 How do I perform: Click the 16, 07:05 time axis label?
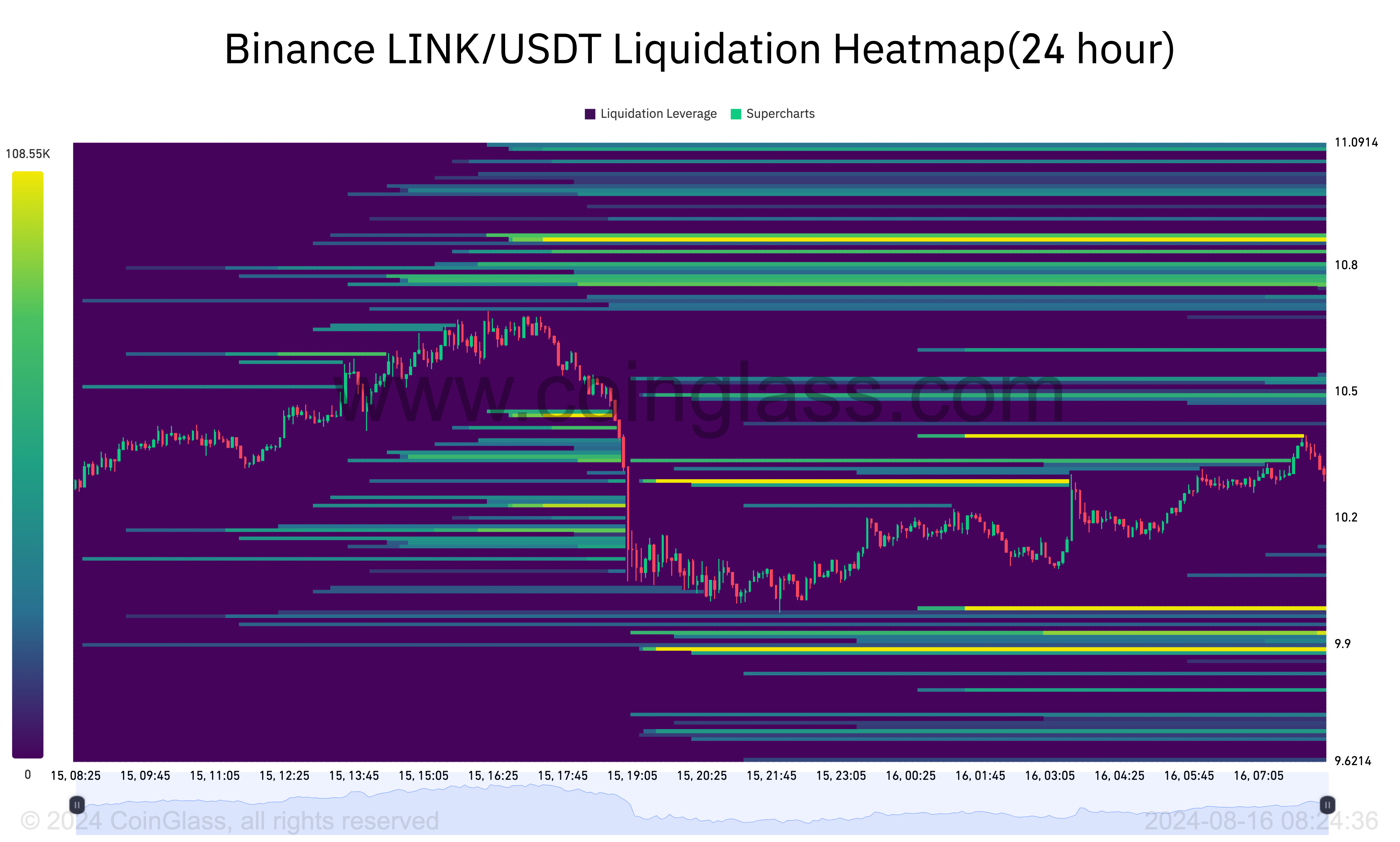1258,776
